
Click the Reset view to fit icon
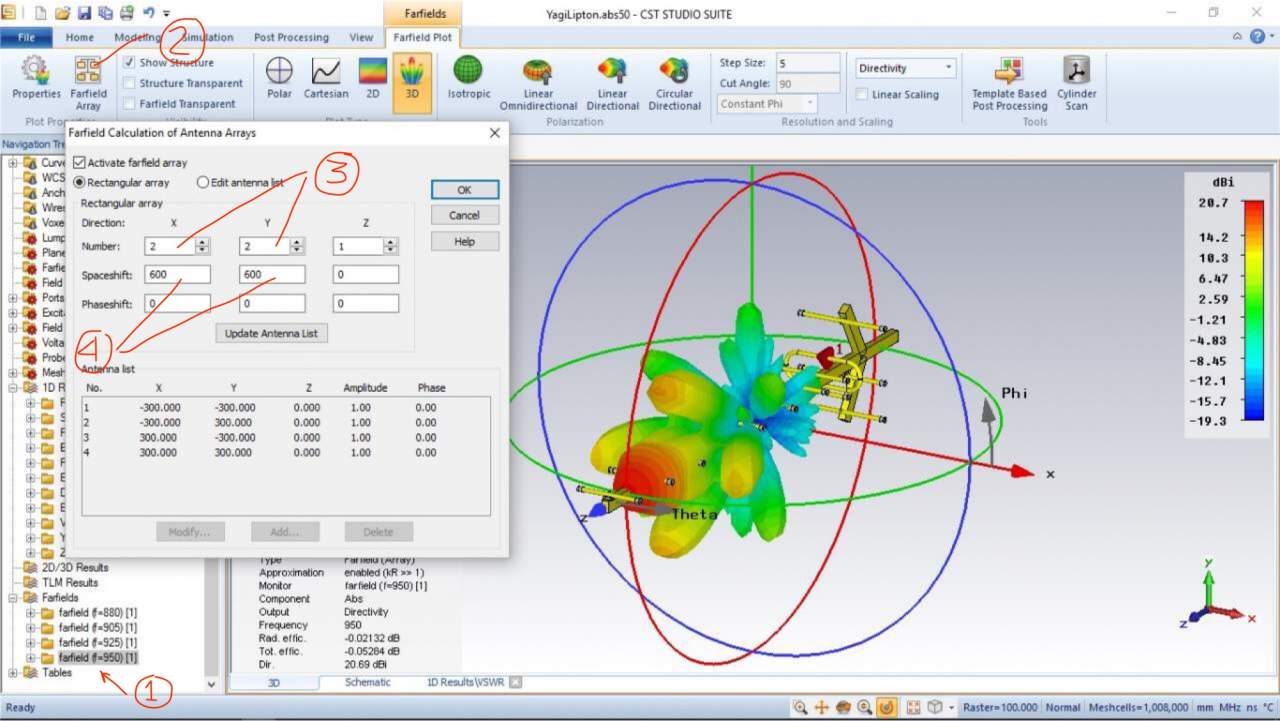913,707
